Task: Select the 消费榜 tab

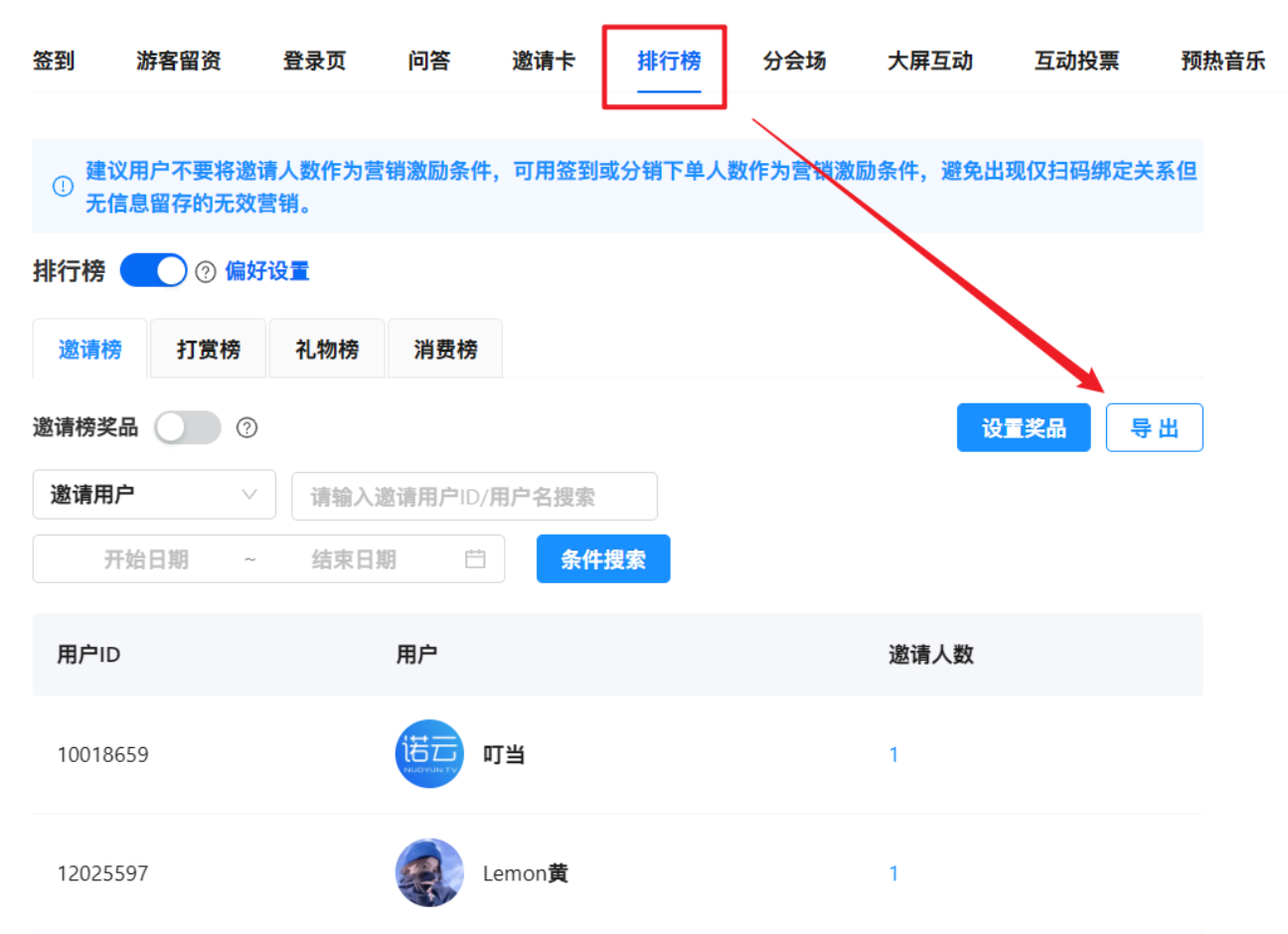Action: [x=445, y=350]
